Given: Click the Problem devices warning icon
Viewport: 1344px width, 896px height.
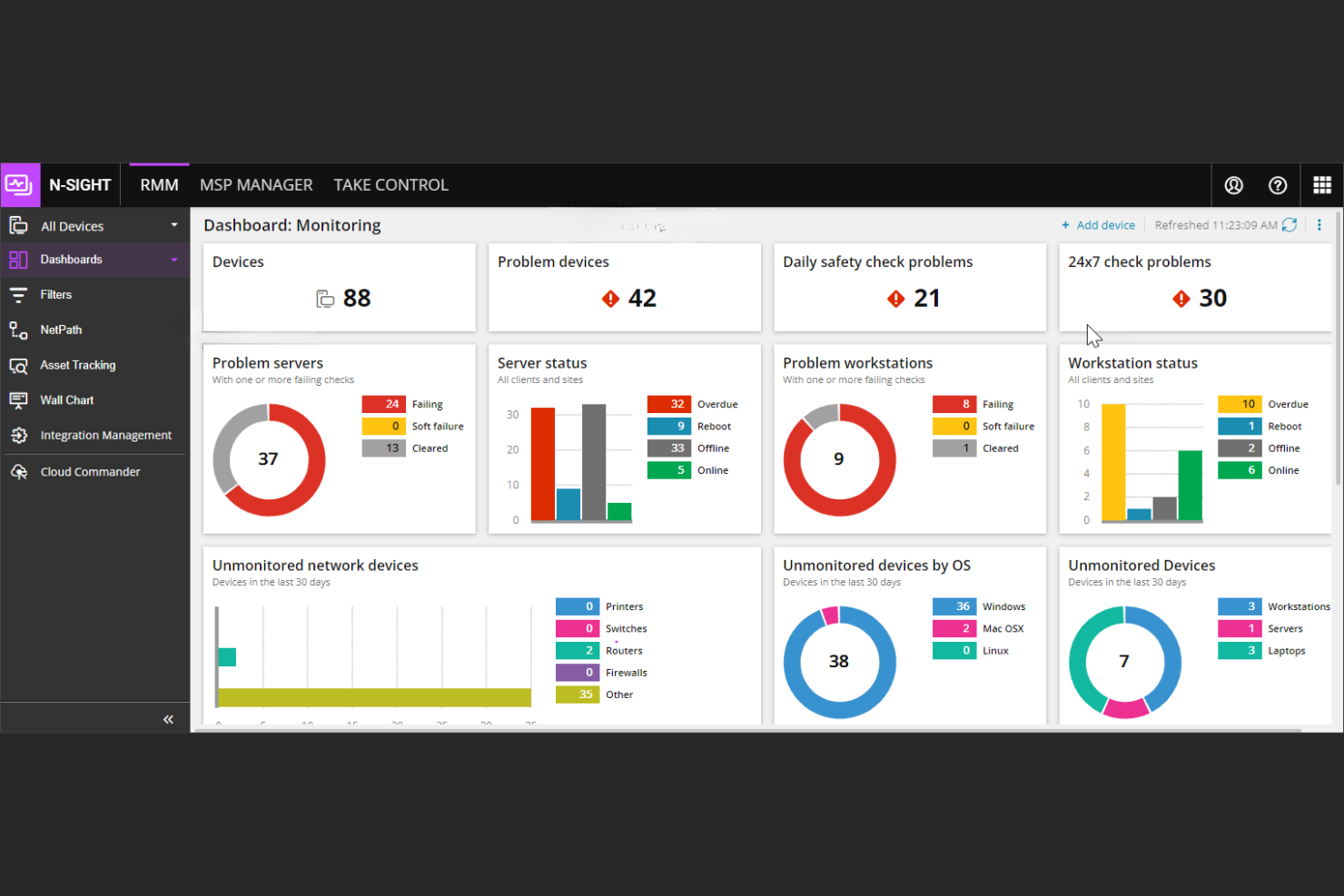Looking at the screenshot, I should click(610, 299).
